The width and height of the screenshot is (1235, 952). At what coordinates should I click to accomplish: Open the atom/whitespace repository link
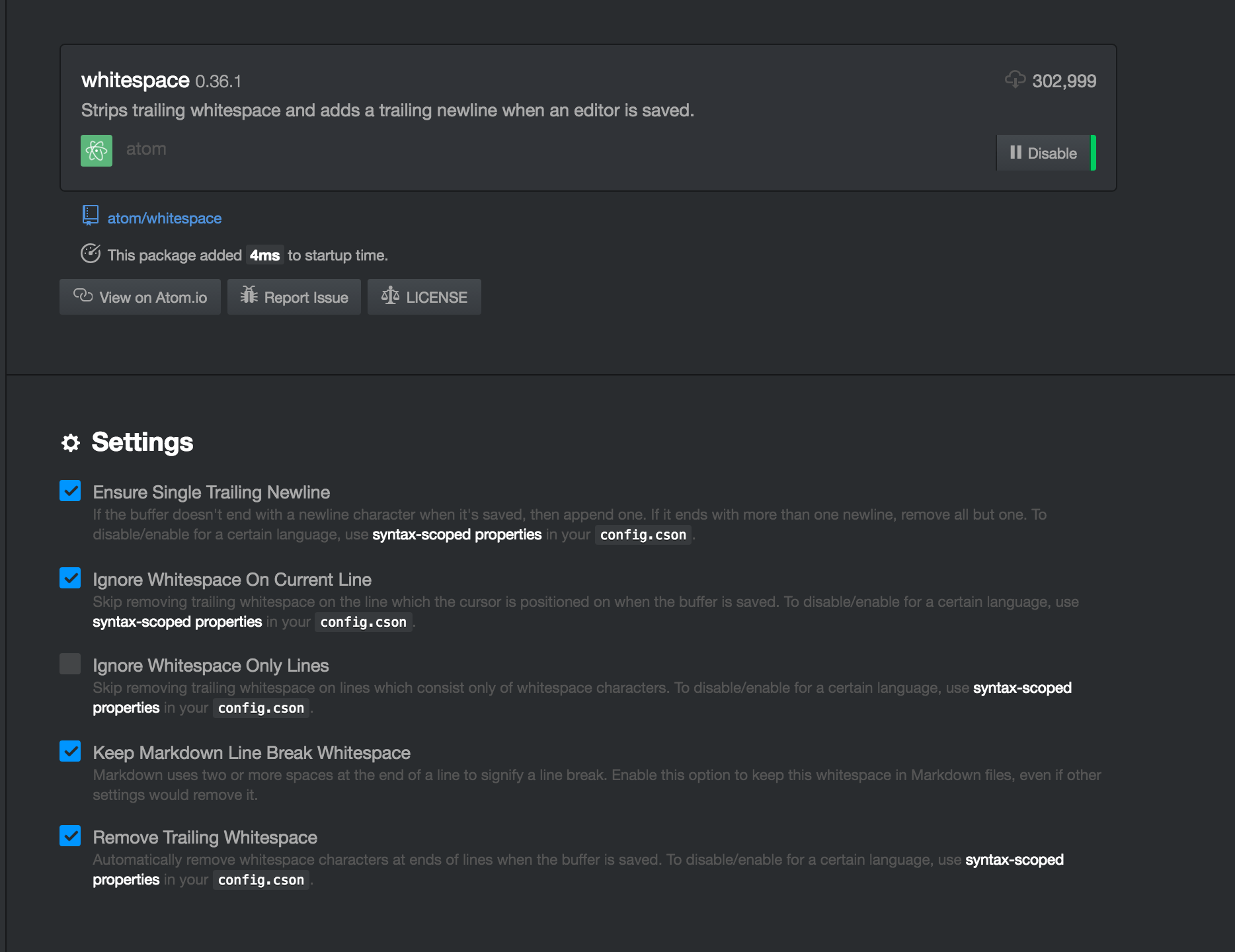164,217
